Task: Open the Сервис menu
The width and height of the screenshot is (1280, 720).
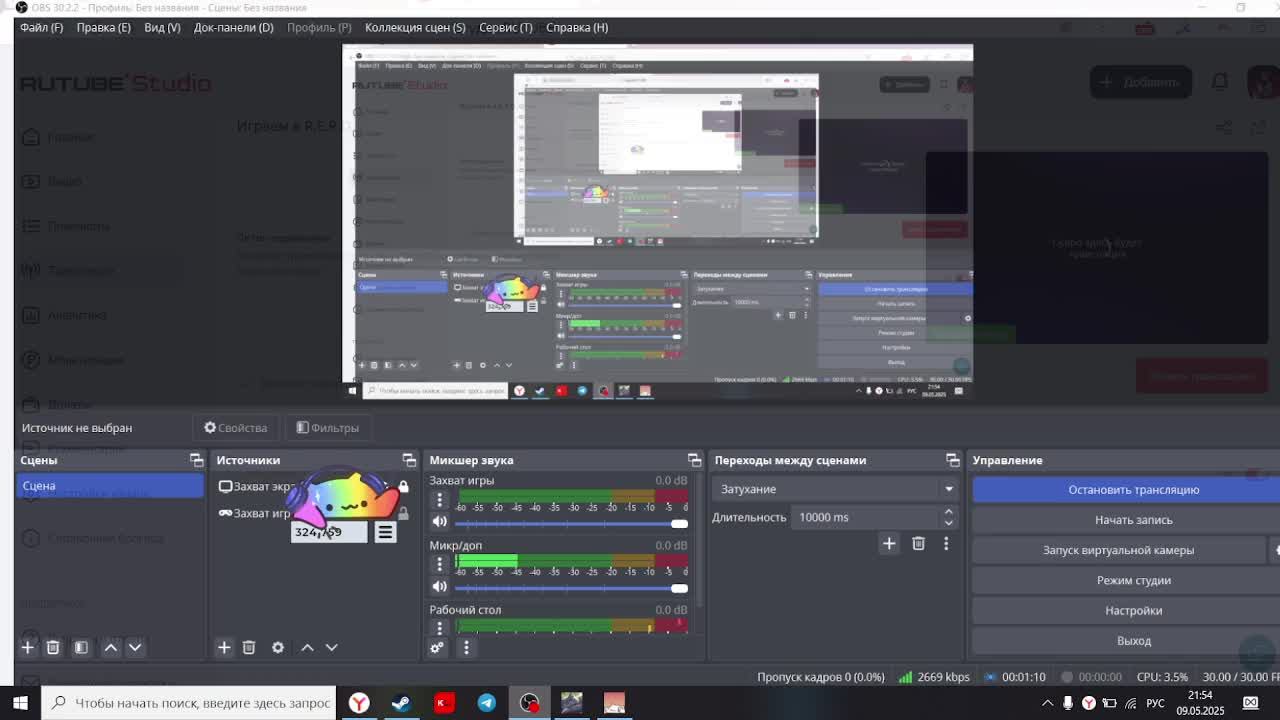Action: [x=505, y=27]
